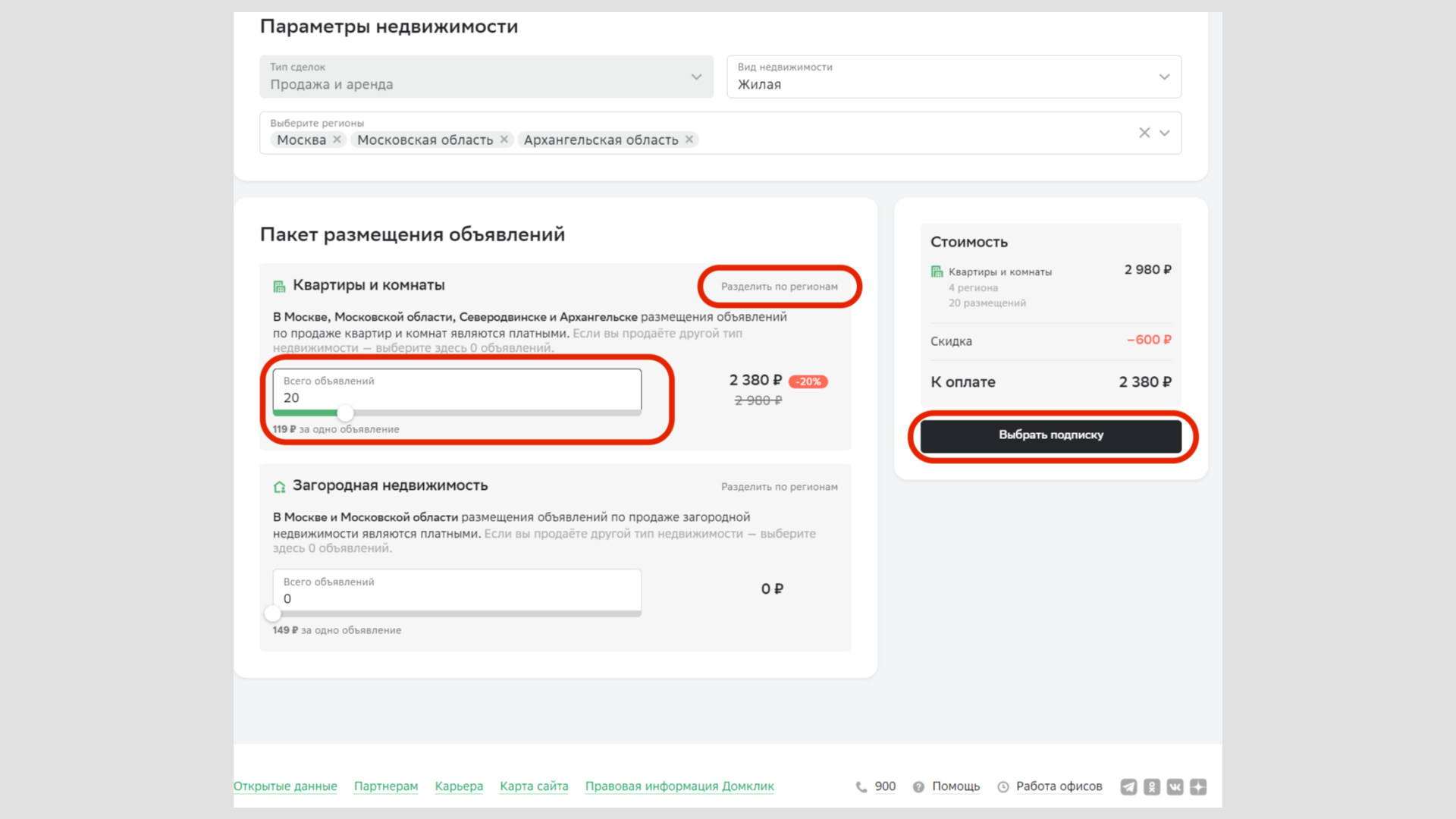The height and width of the screenshot is (819, 1456).
Task: Click the 0 ₽ price for Загородная недвижимость
Action: point(772,589)
